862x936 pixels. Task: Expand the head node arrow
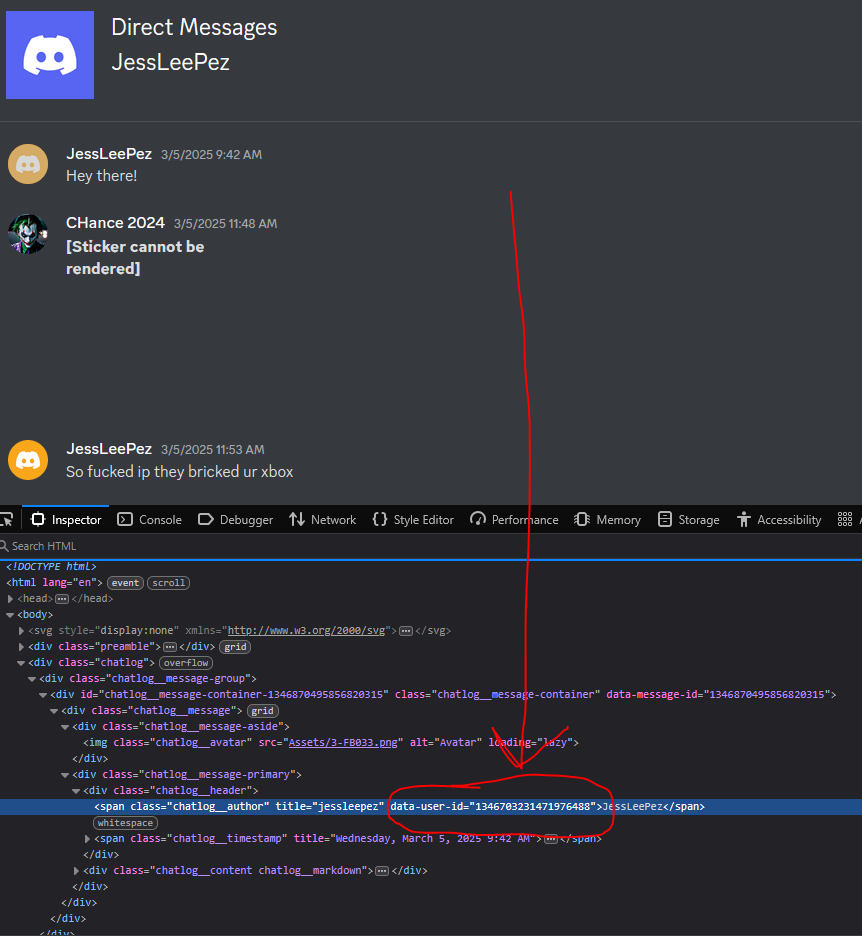pos(10,599)
